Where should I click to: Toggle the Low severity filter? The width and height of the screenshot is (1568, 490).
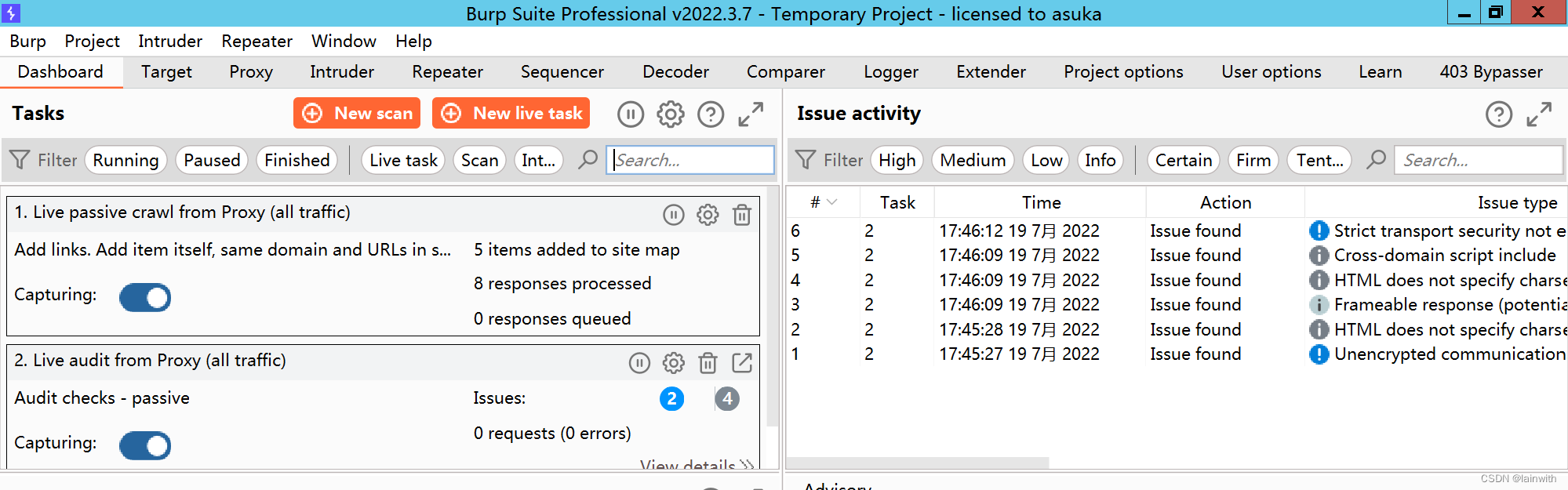[1046, 160]
